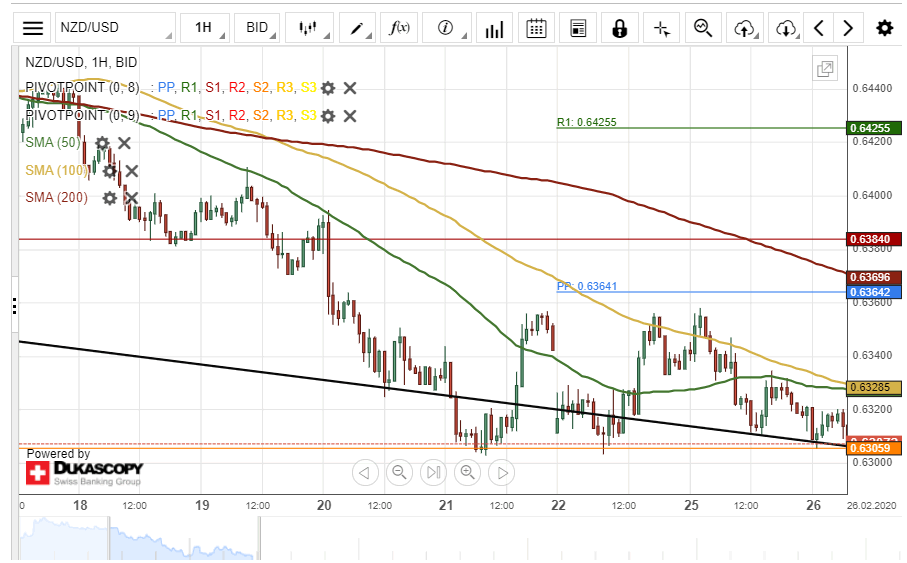Click the cloud download load icon
907x563 pixels.
pos(786,28)
